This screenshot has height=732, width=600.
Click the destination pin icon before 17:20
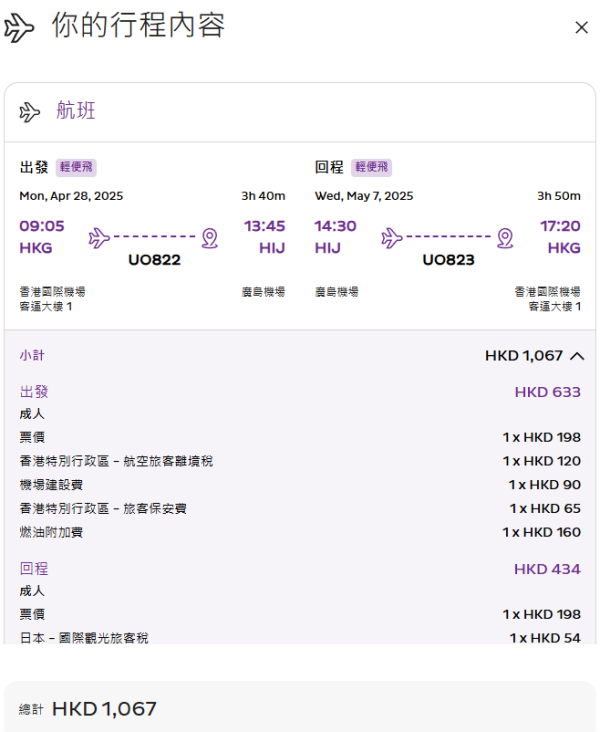pos(505,238)
